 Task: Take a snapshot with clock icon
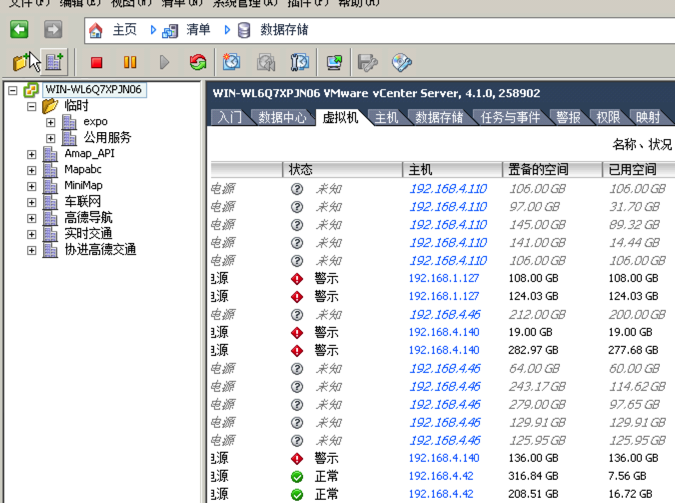232,62
